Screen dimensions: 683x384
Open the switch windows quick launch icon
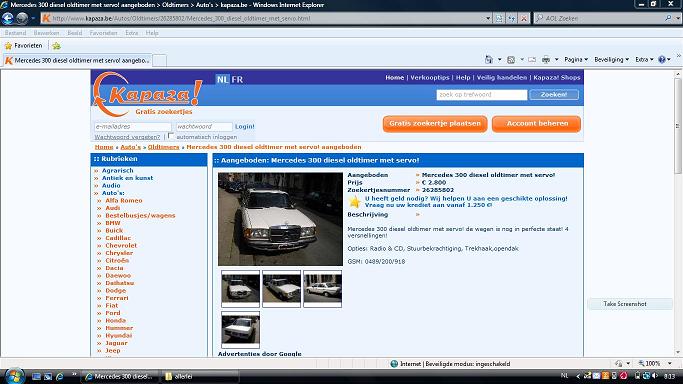48,376
